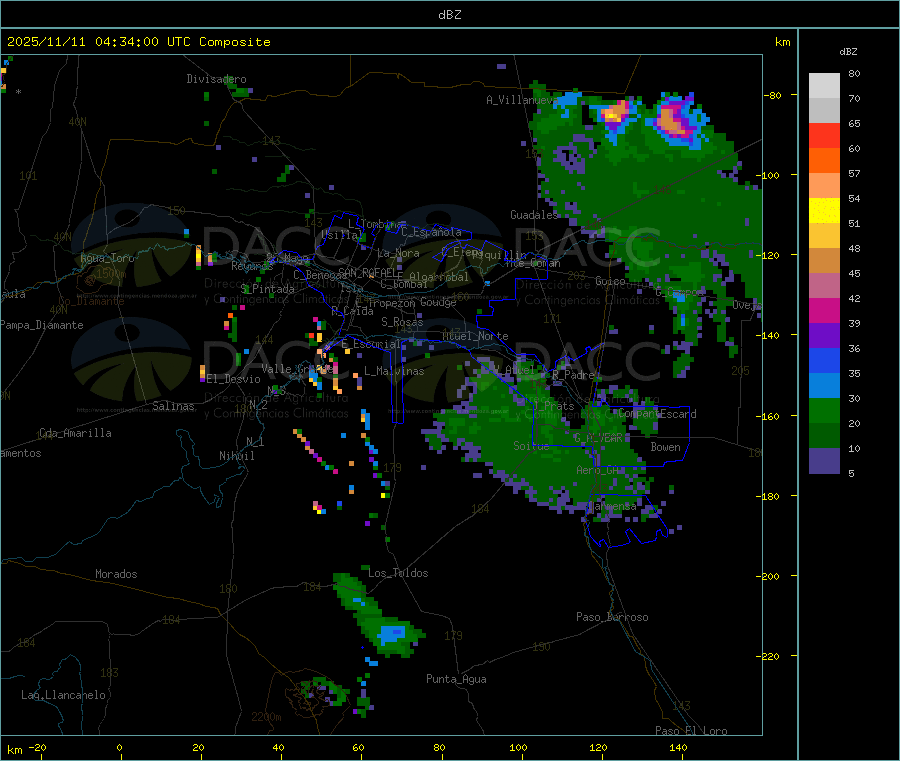Click the blue-core radar echo south of Los_Toldos
The height and width of the screenshot is (761, 900).
[x=393, y=635]
